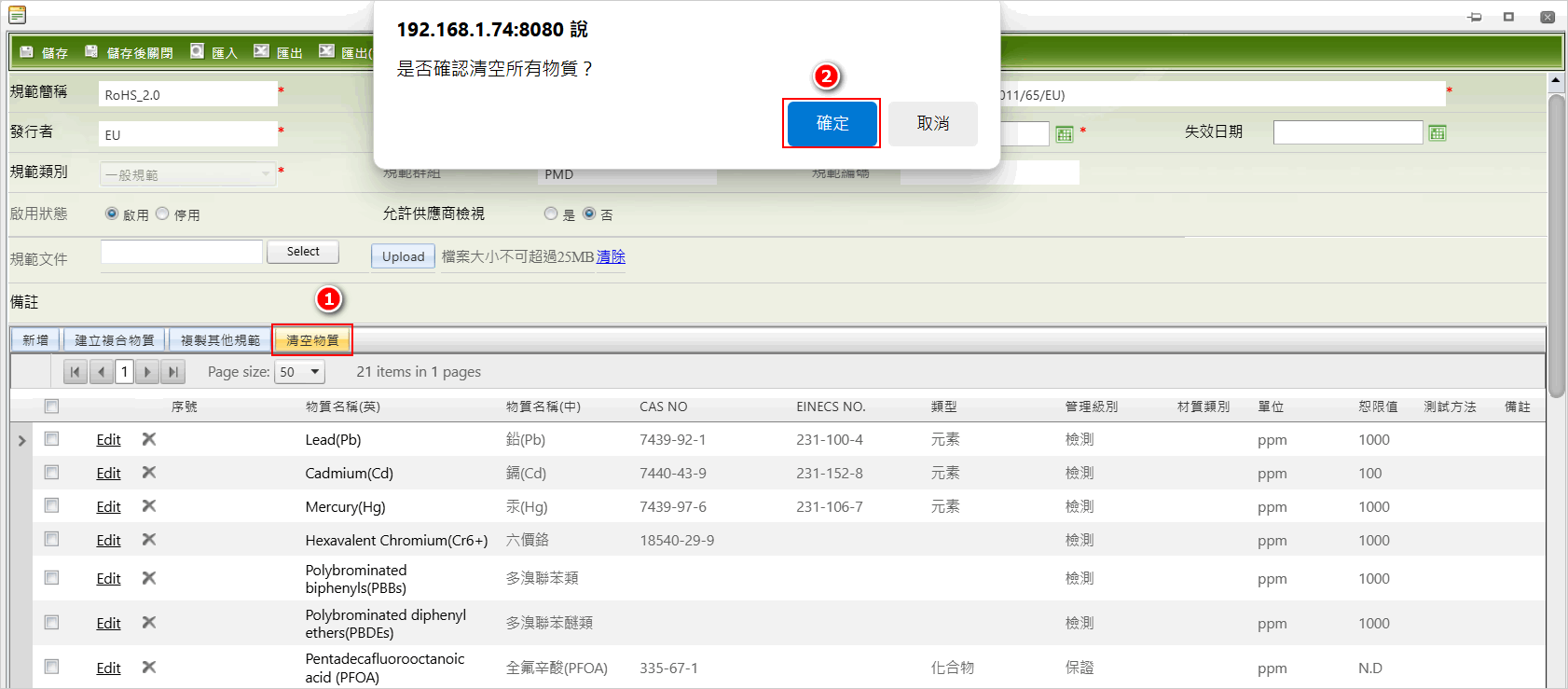The height and width of the screenshot is (689, 1568).
Task: Choose 是 for allowing supplier view
Action: [551, 214]
